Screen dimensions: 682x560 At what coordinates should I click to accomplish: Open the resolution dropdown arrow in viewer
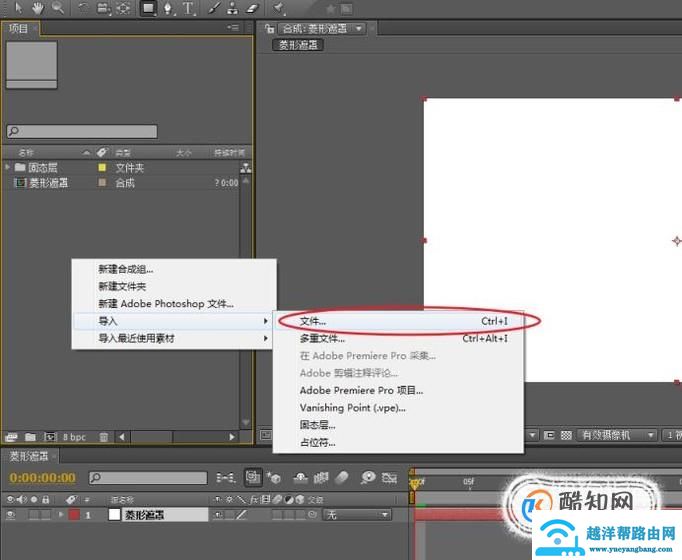tap(533, 435)
